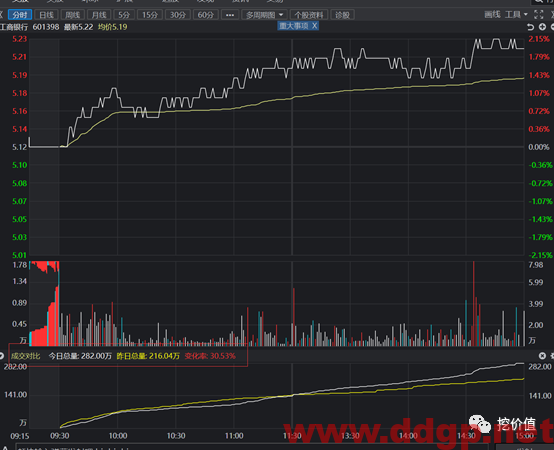Choose the 30分 period tab
This screenshot has width=554, height=450.
178,15
